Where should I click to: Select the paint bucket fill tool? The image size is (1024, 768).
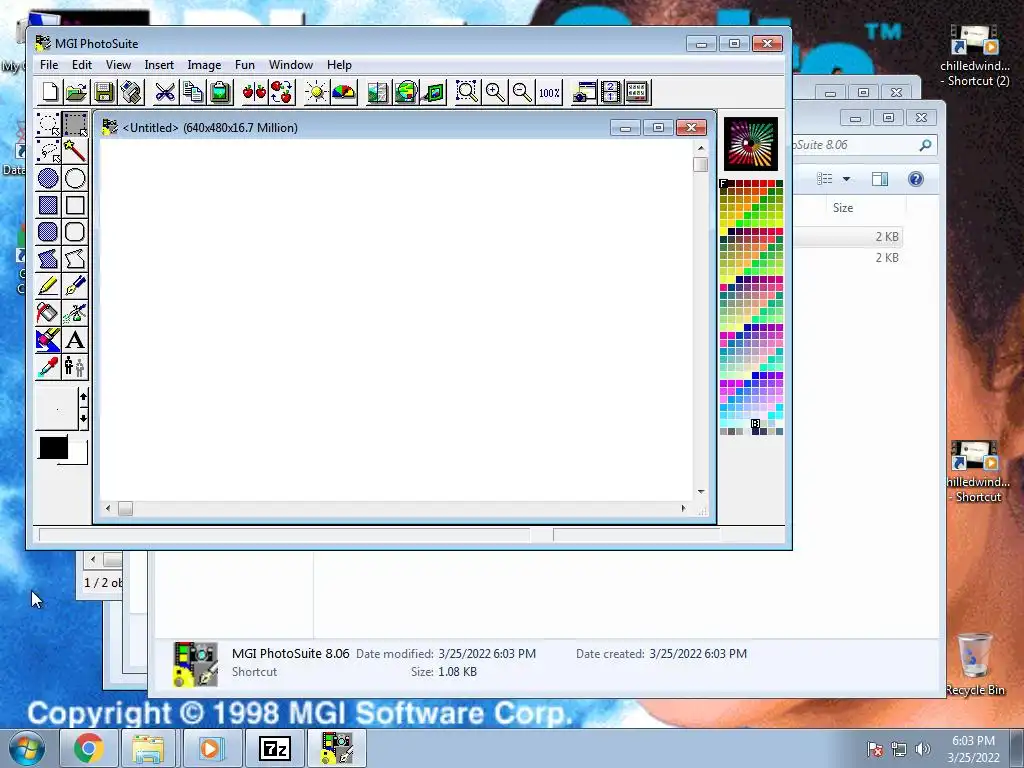[x=48, y=313]
